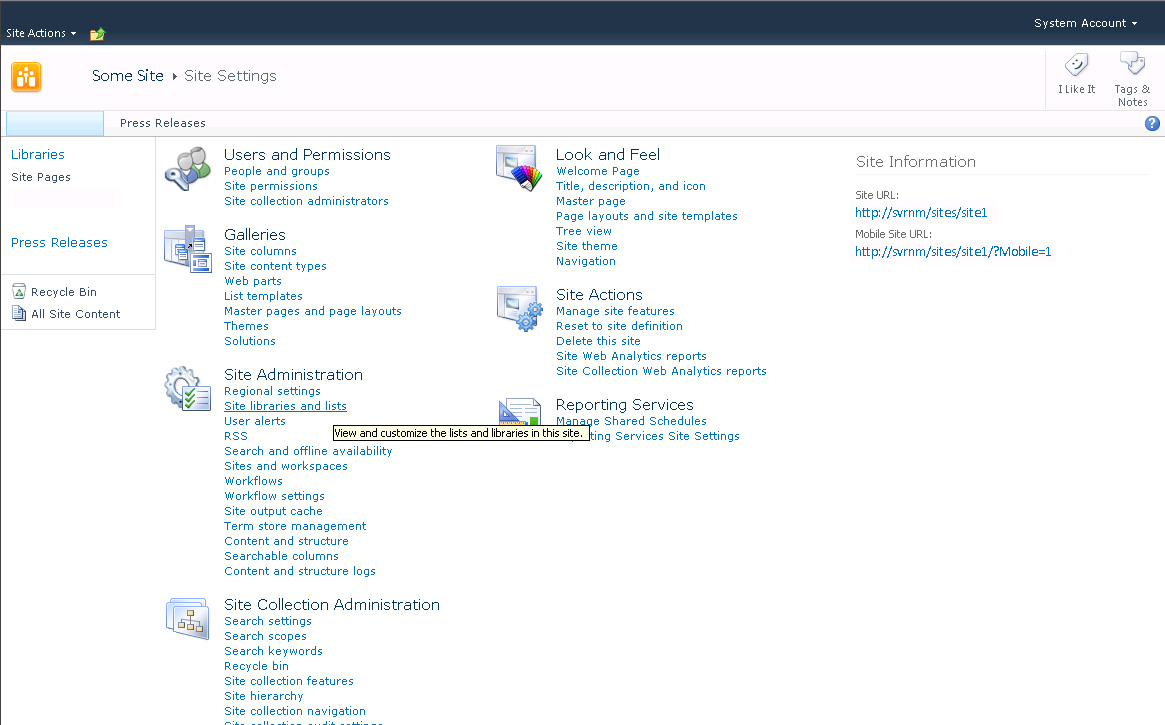Click Delete this site link
The image size is (1165, 725).
pos(598,341)
